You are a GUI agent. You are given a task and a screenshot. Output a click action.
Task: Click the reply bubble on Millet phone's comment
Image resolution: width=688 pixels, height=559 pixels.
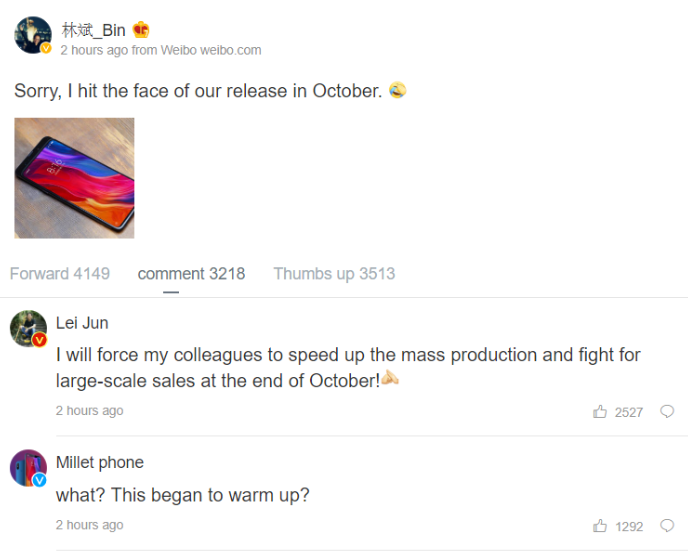pos(667,526)
